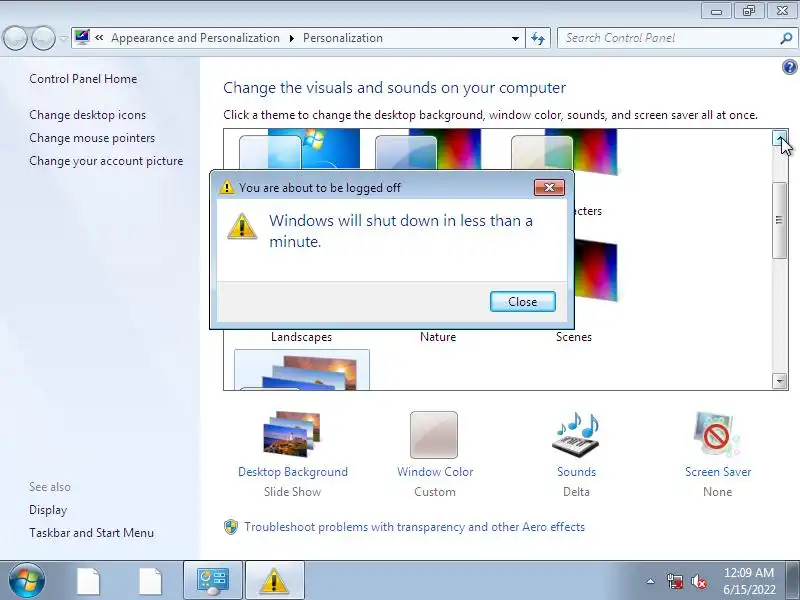Expand the Appearance and Personalization breadcrumb arrow
Screen dimensions: 800x600
click(292, 38)
